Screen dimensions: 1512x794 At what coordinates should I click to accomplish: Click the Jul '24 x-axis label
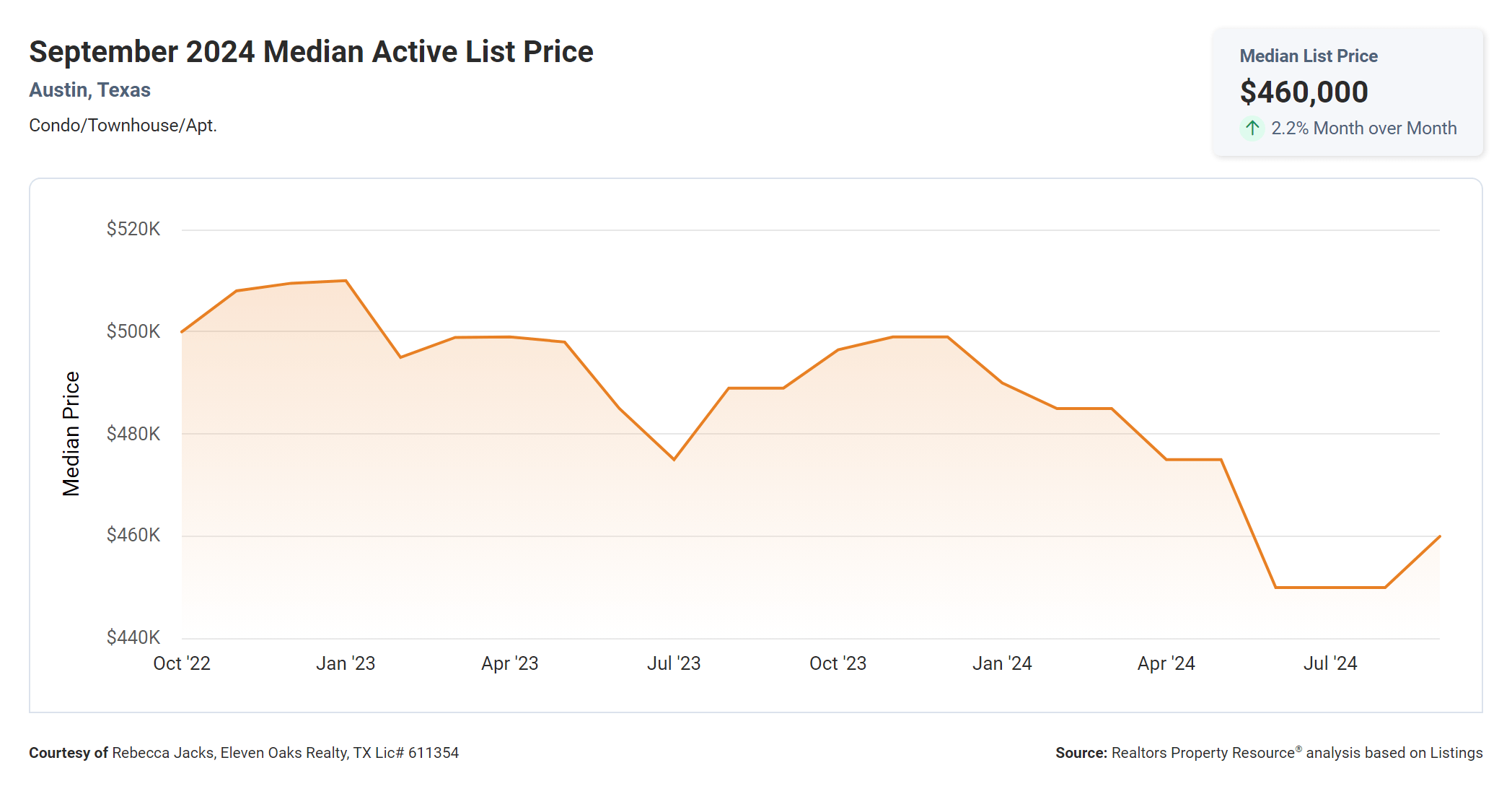click(x=1330, y=663)
